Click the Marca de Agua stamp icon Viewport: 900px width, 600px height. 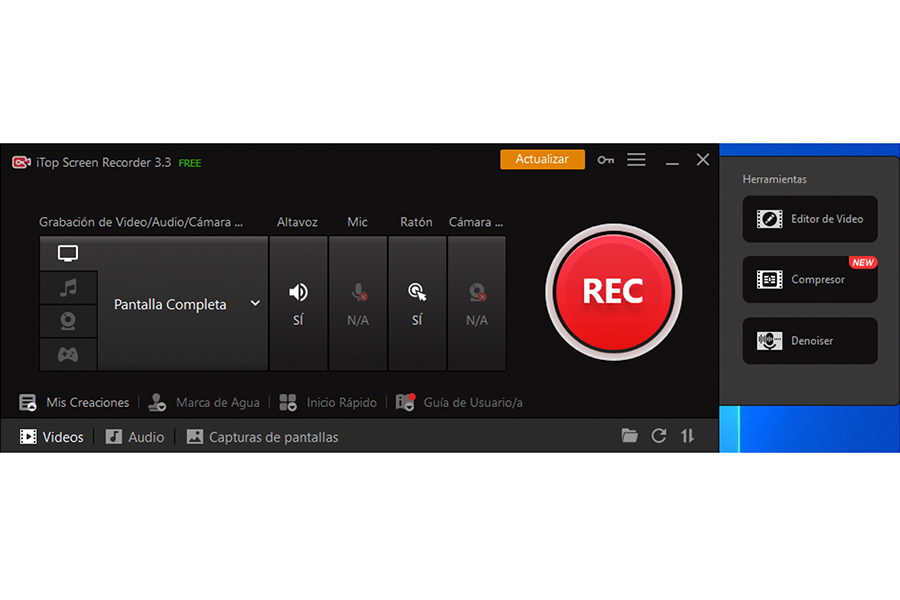coord(157,402)
